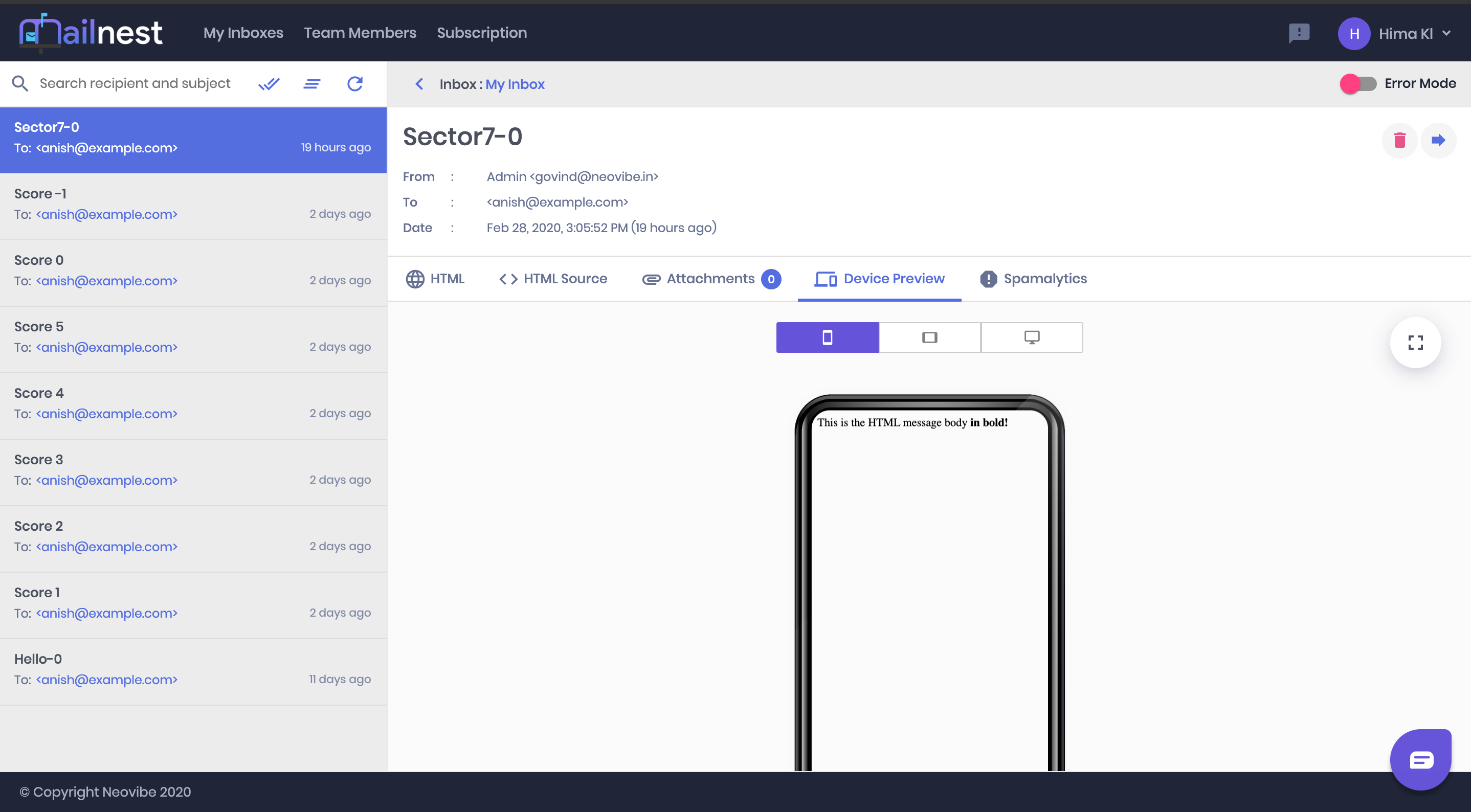
Task: Open the feedback icon in top bar
Action: click(x=1299, y=33)
